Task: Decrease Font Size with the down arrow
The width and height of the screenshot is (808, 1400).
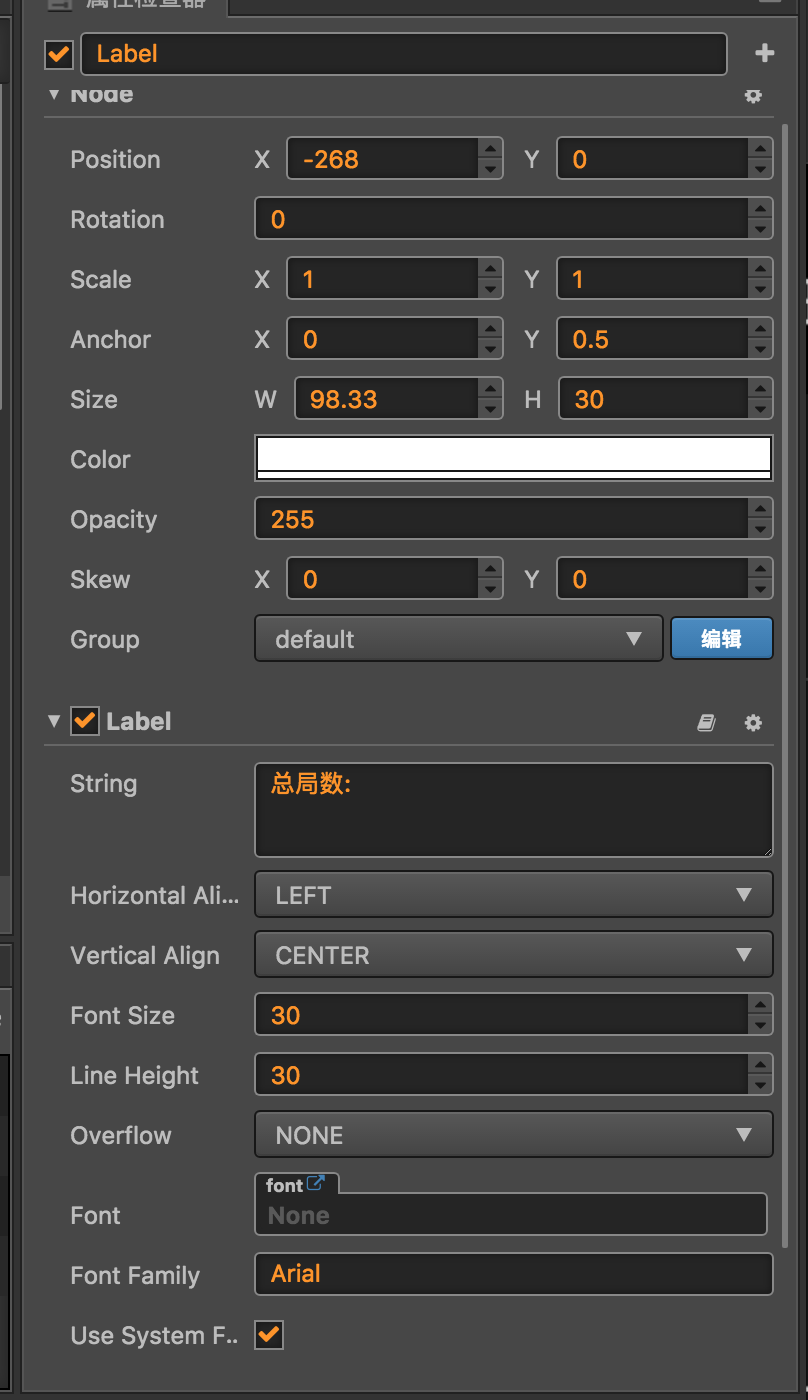Action: click(x=760, y=1026)
